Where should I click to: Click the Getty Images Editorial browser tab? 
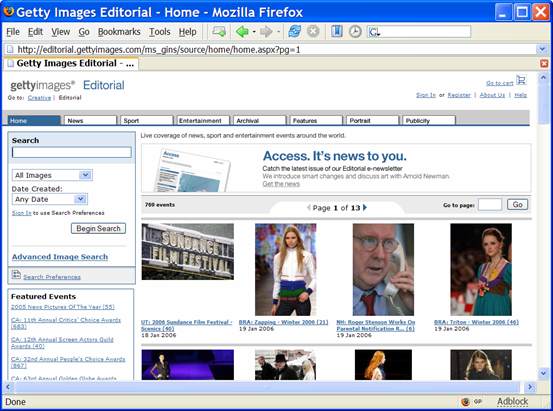pyautogui.click(x=72, y=64)
